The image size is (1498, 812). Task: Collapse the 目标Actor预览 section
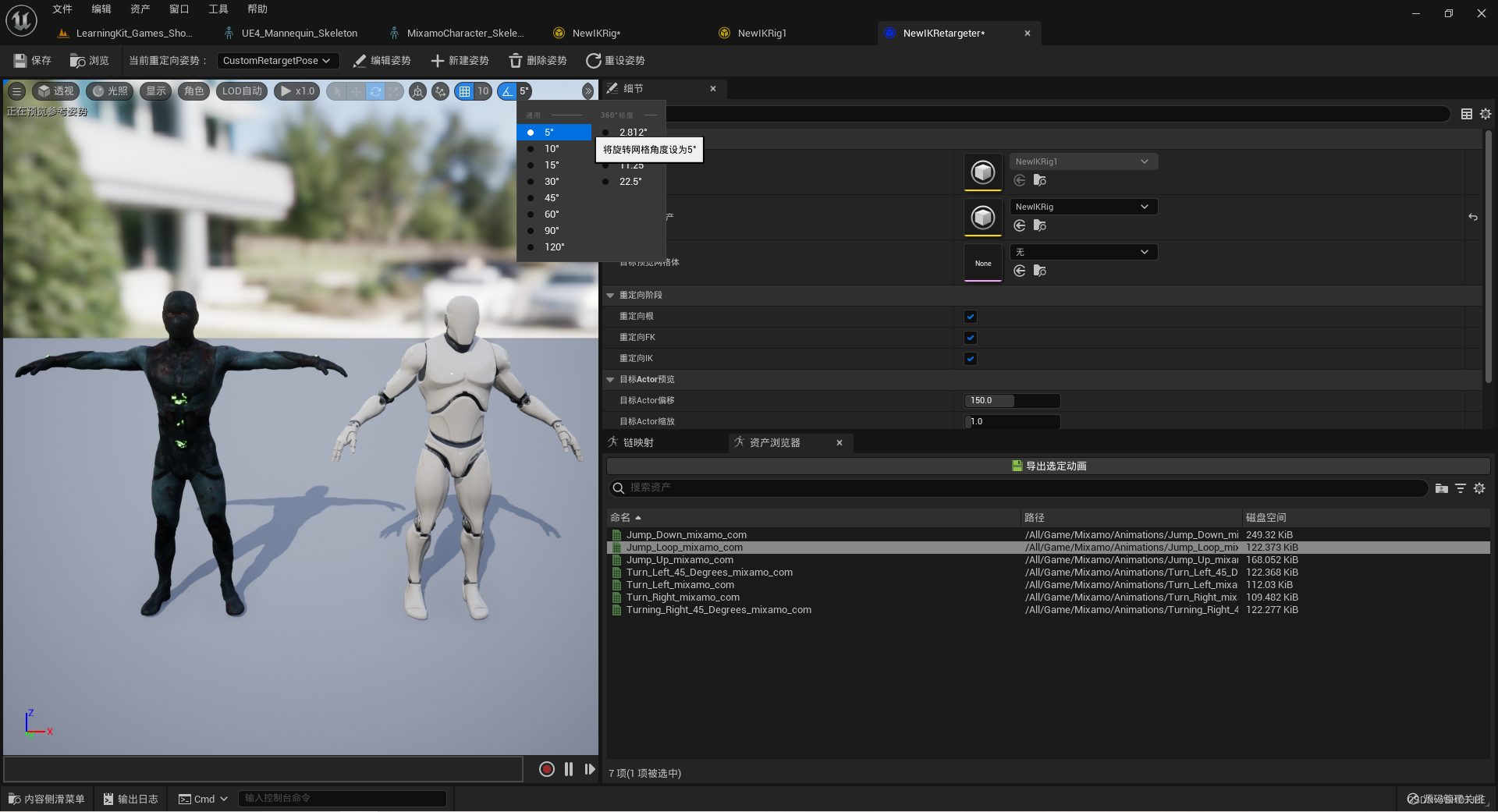tap(610, 380)
